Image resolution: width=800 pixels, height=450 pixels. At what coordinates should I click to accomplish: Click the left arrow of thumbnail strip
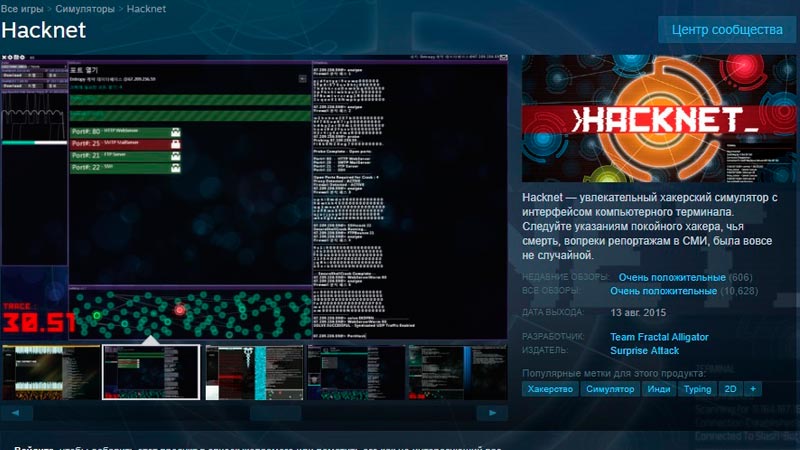coord(17,413)
